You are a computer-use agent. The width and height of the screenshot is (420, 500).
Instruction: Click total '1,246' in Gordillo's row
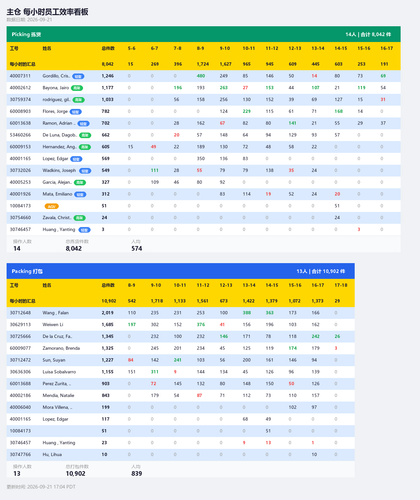pos(108,76)
